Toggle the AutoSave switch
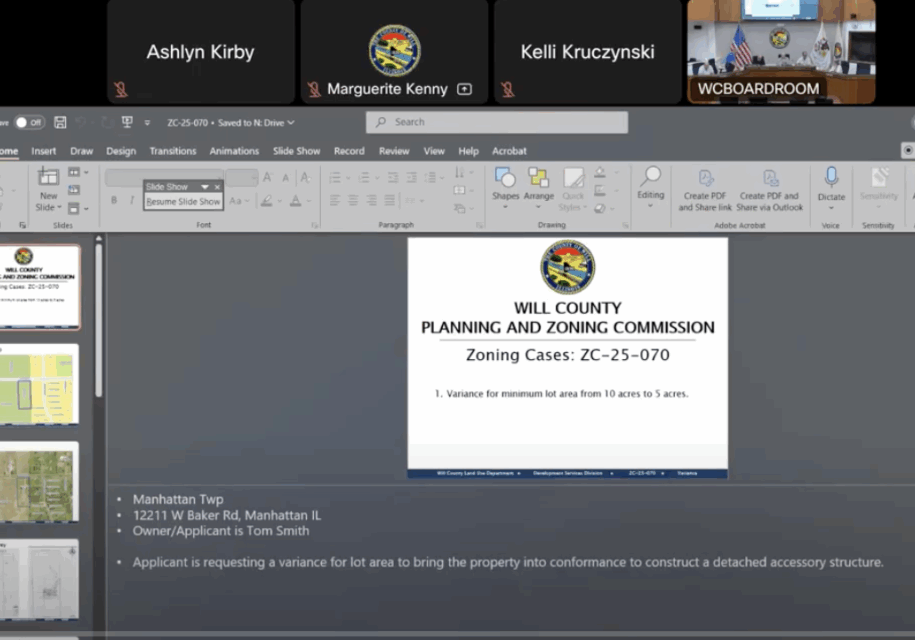 pyautogui.click(x=29, y=122)
